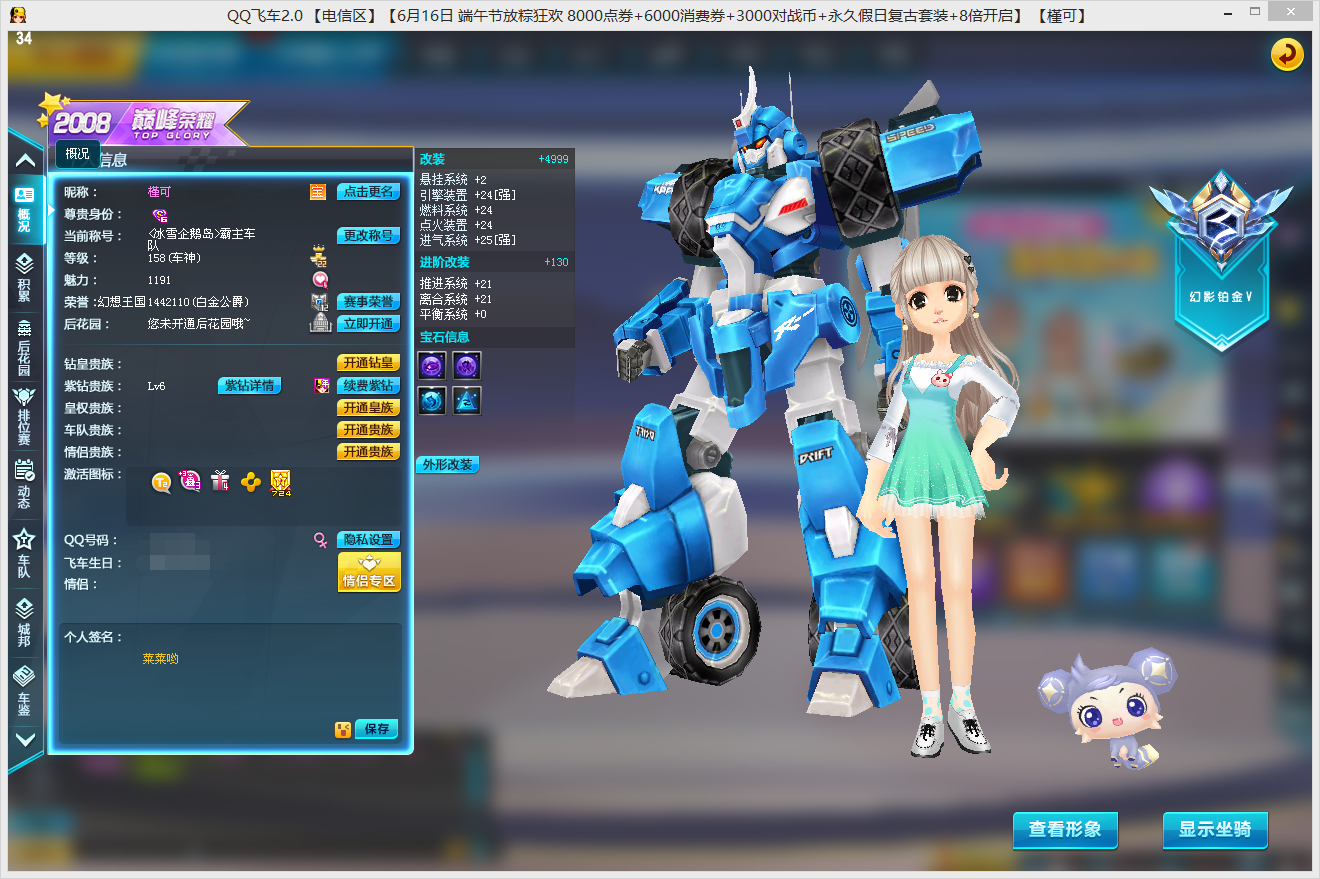Image resolution: width=1320 pixels, height=879 pixels.
Task: Select the blue swirl gemstone slot
Action: click(432, 400)
